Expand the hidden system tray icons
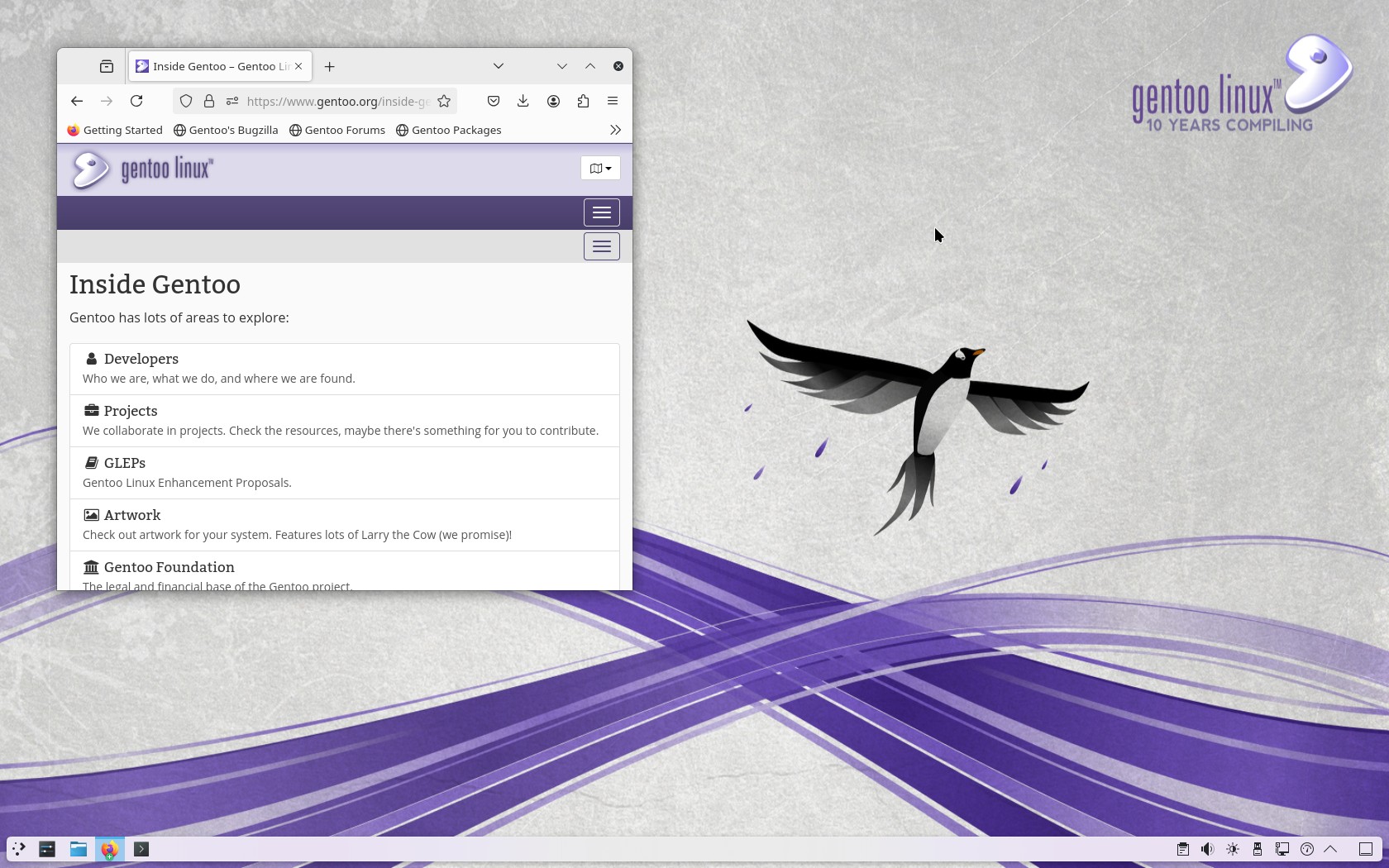 (x=1330, y=849)
